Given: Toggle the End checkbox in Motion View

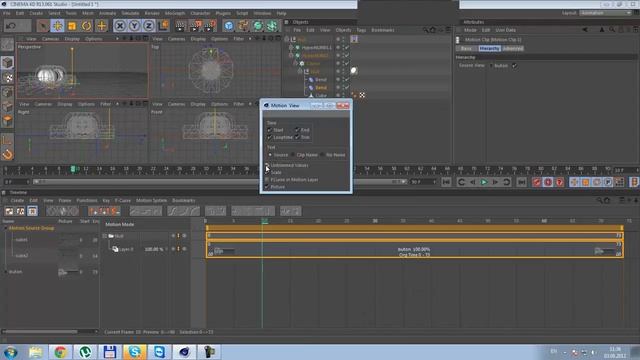Looking at the screenshot, I should pos(297,130).
